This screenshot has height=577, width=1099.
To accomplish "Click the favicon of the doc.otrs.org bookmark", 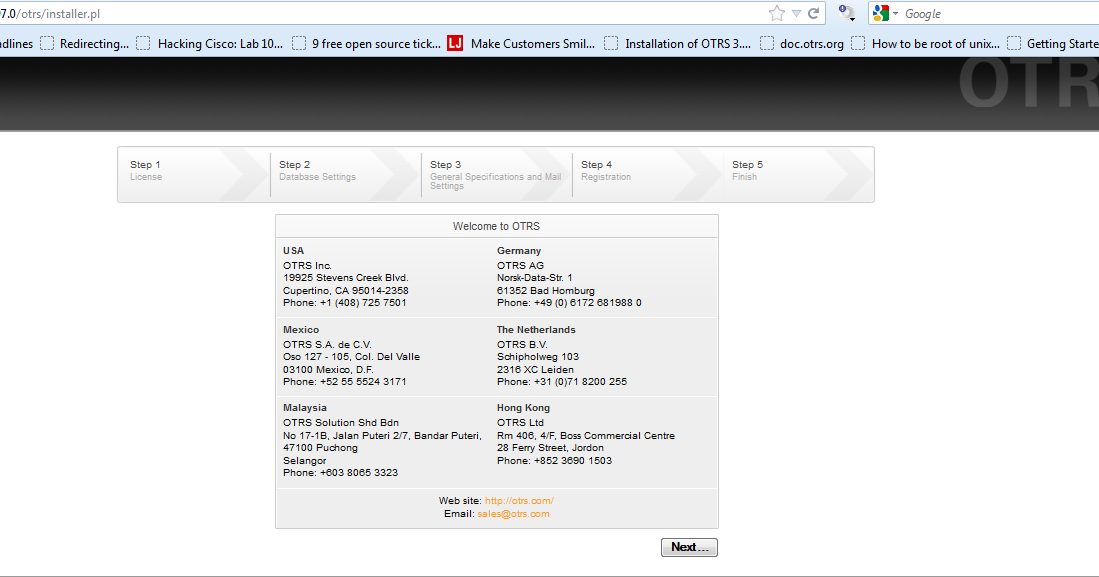I will click(x=766, y=43).
